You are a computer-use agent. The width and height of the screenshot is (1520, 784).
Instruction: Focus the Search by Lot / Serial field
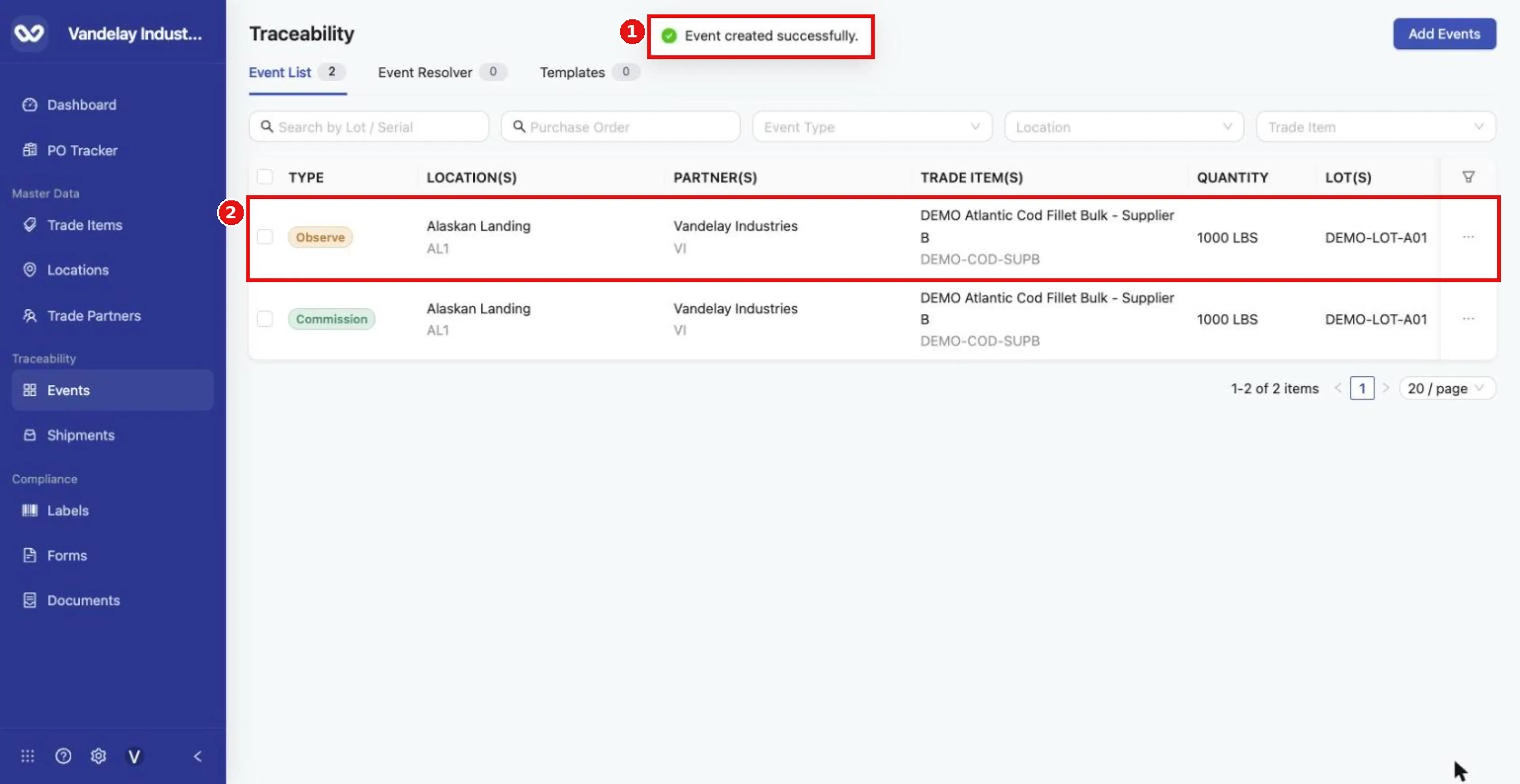pos(369,126)
